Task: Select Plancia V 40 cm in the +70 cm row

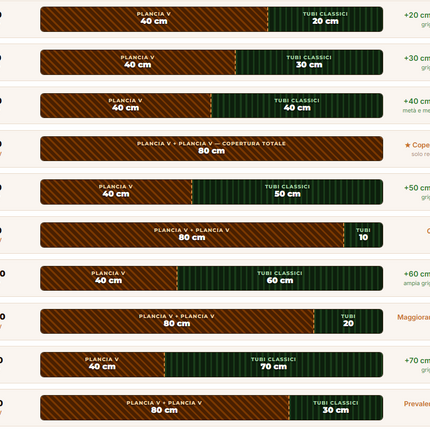Action: click(x=103, y=365)
